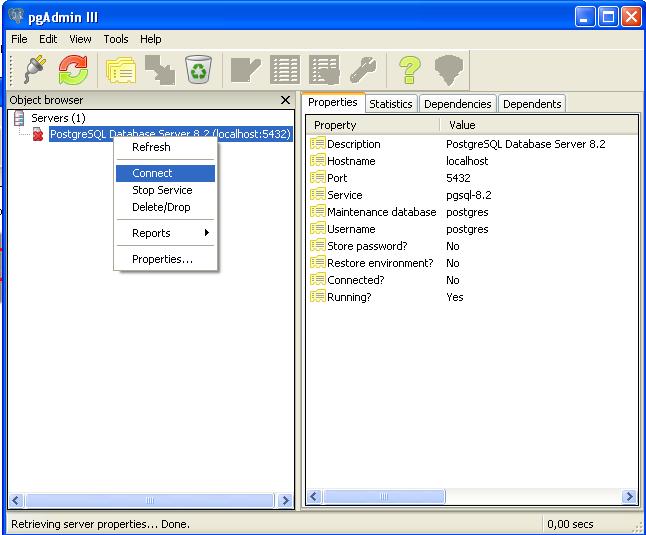The height and width of the screenshot is (535, 646).
Task: Open the View menu
Action: pos(80,39)
